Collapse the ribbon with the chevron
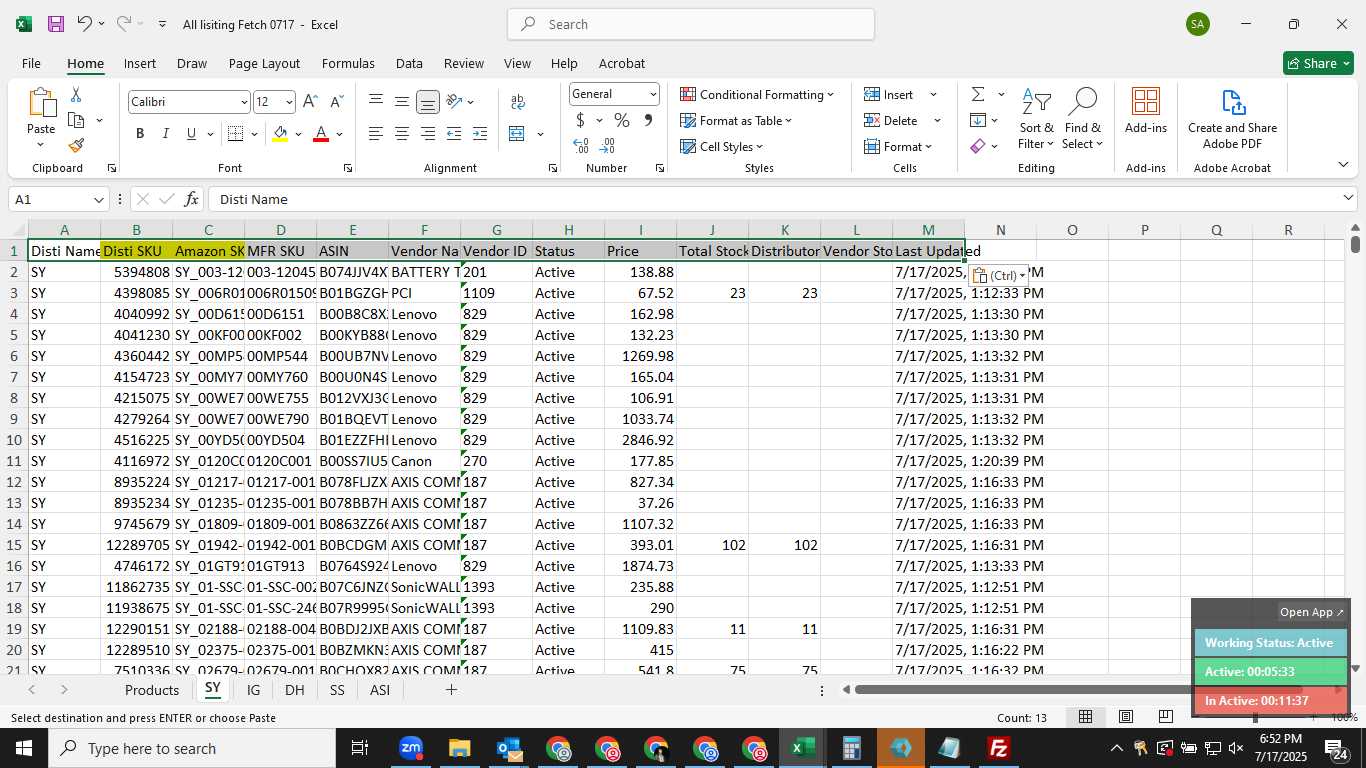1366x768 pixels. point(1343,165)
